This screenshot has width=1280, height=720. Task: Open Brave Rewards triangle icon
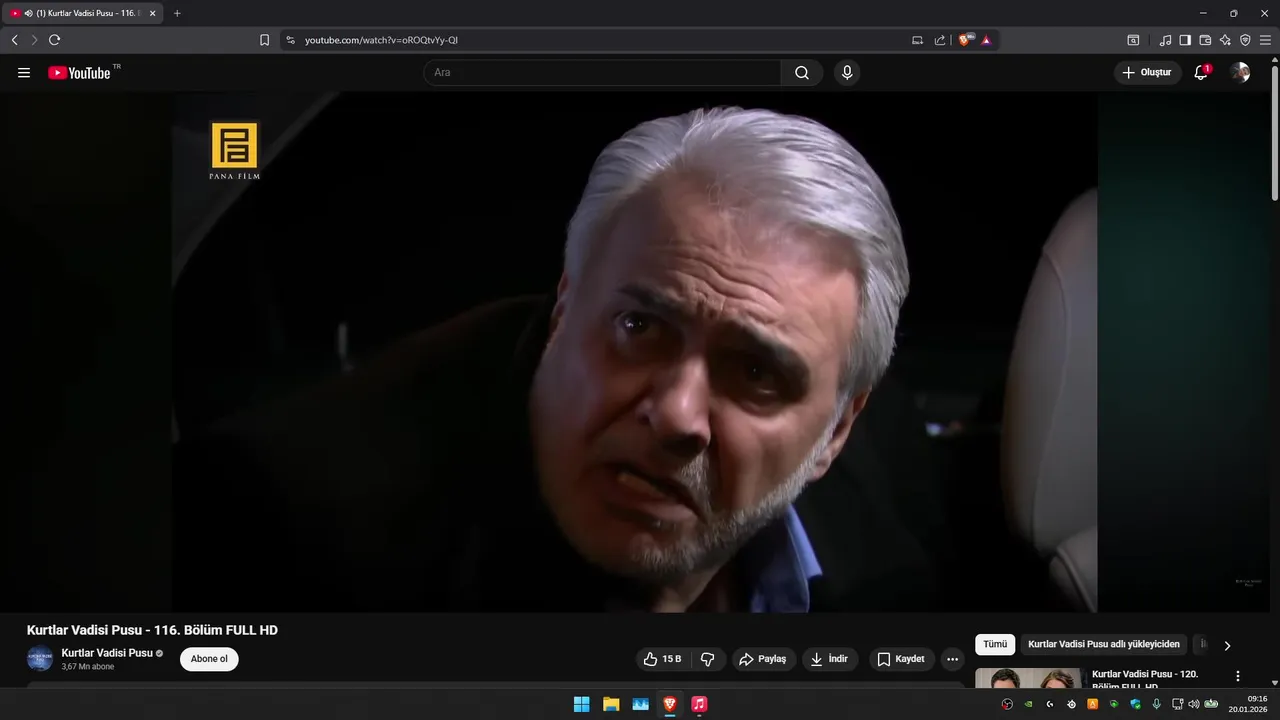(986, 40)
